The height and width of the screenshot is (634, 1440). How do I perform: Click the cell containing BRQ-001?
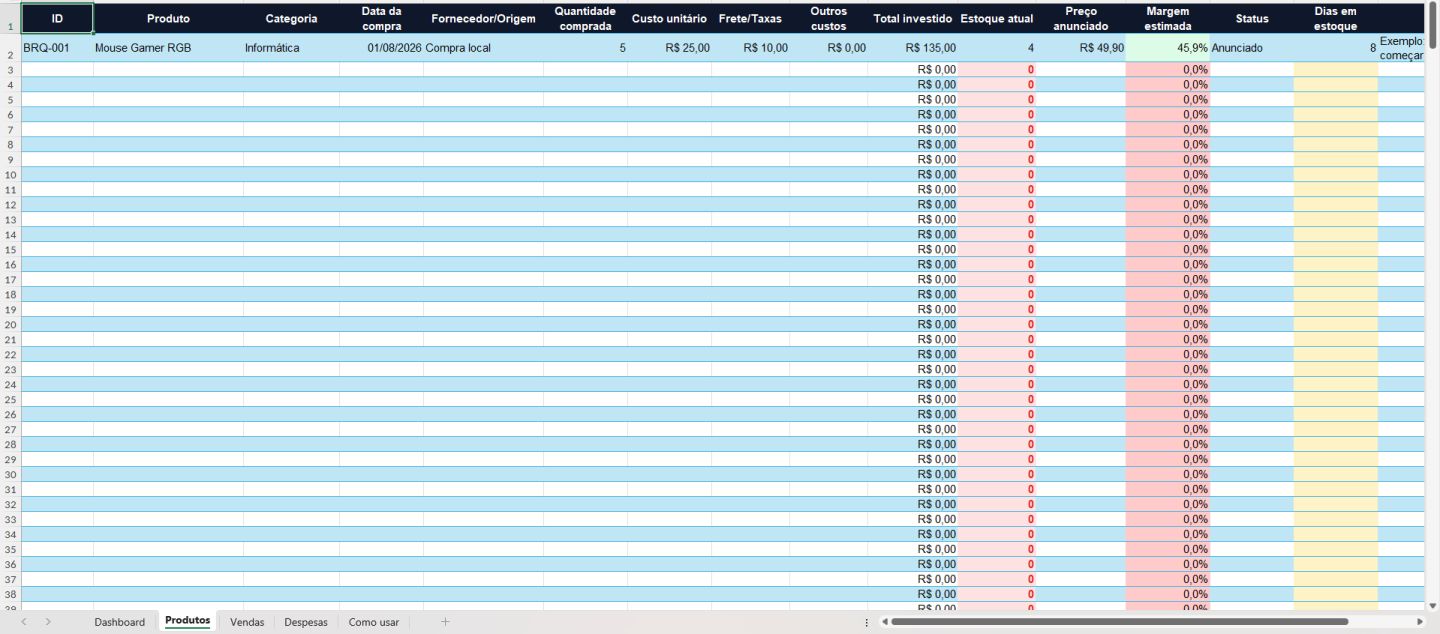pyautogui.click(x=57, y=48)
